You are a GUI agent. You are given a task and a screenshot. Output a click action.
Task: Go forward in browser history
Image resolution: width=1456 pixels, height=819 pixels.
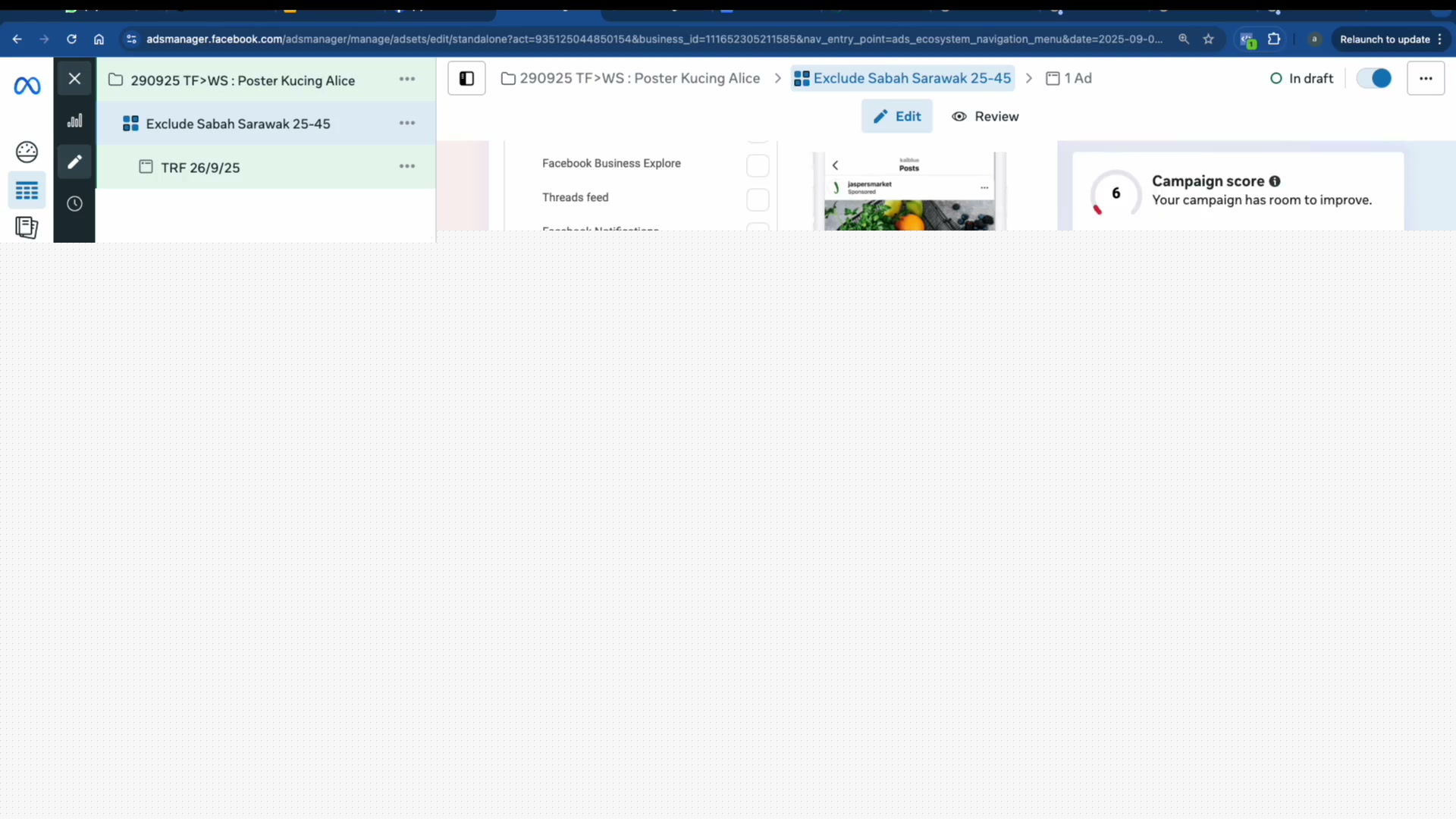[x=44, y=39]
